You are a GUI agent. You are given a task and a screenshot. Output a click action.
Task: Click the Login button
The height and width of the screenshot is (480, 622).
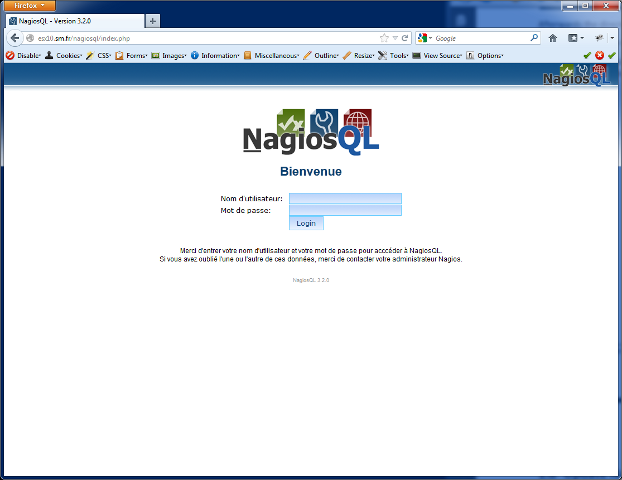[306, 223]
